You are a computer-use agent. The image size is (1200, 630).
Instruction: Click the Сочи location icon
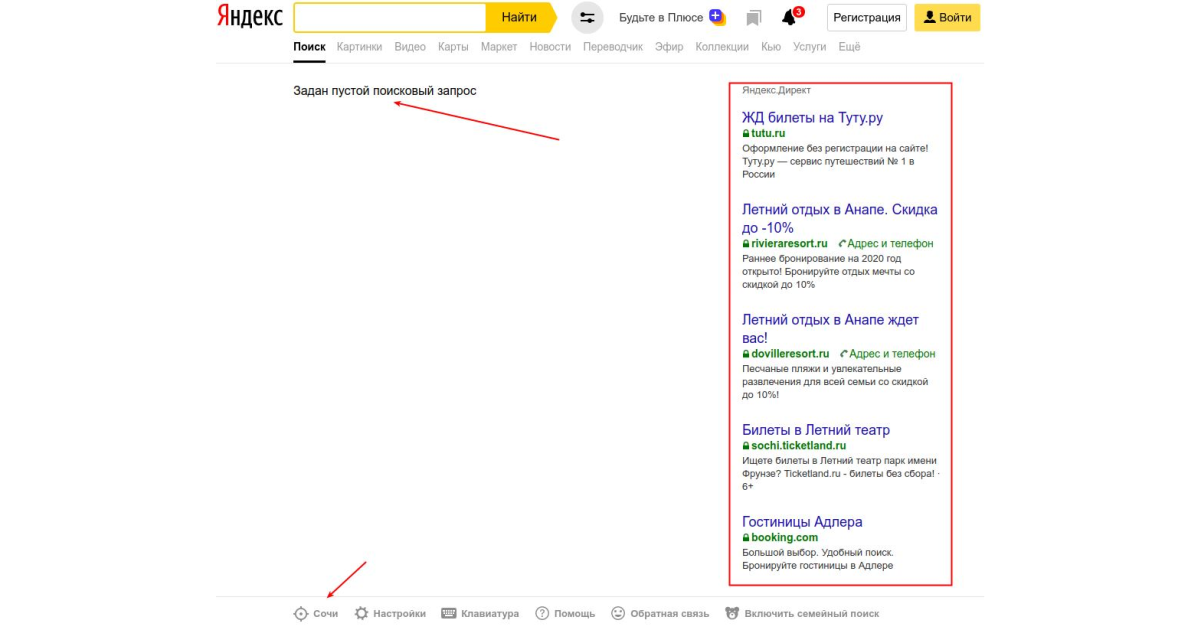click(x=300, y=614)
